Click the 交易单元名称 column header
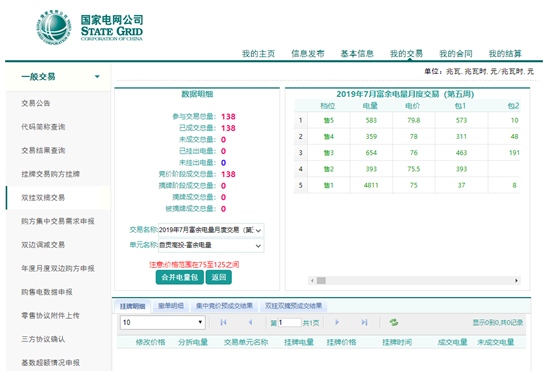558x373 pixels. click(246, 342)
